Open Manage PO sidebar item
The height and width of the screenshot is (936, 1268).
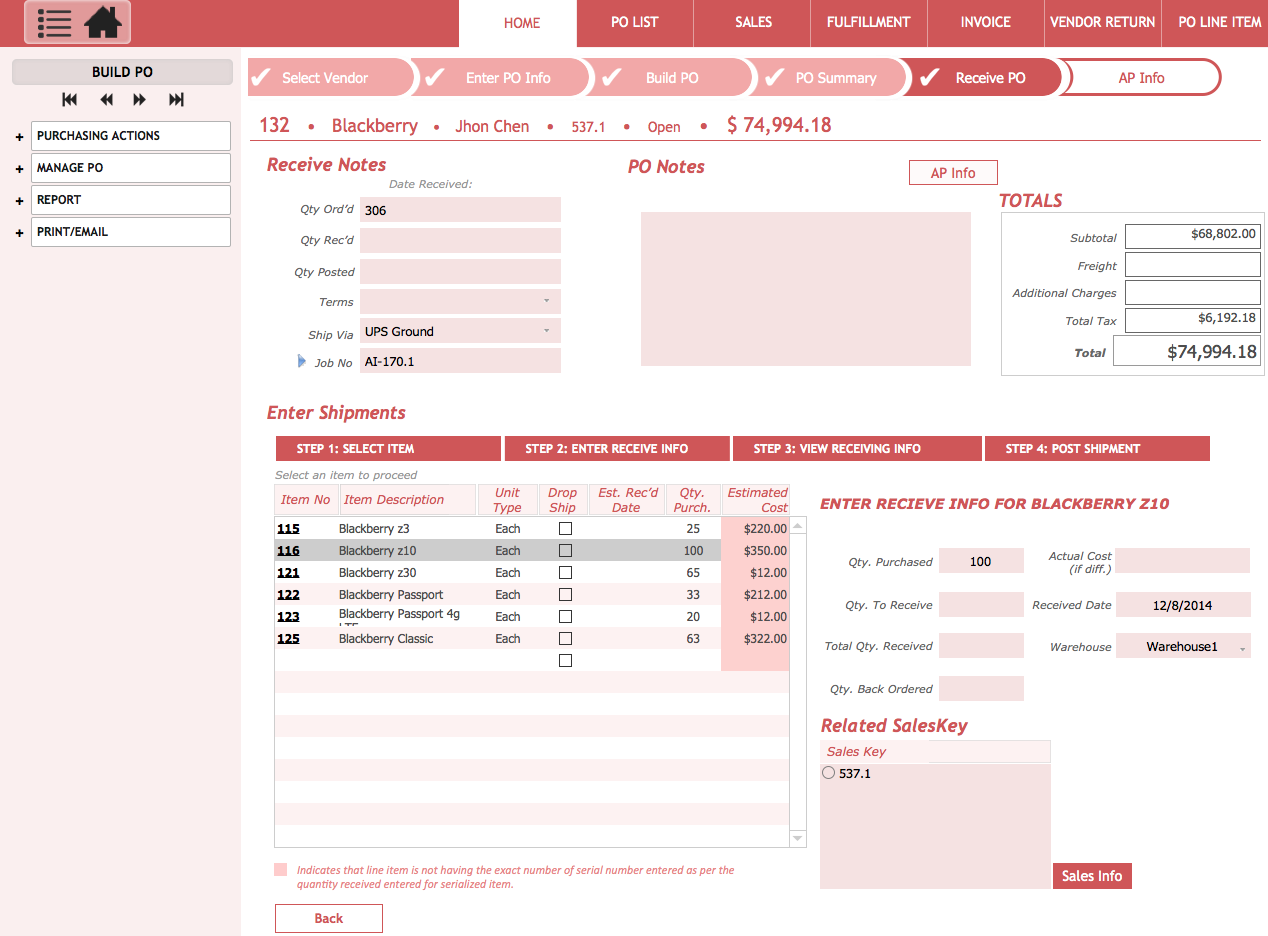(x=131, y=168)
